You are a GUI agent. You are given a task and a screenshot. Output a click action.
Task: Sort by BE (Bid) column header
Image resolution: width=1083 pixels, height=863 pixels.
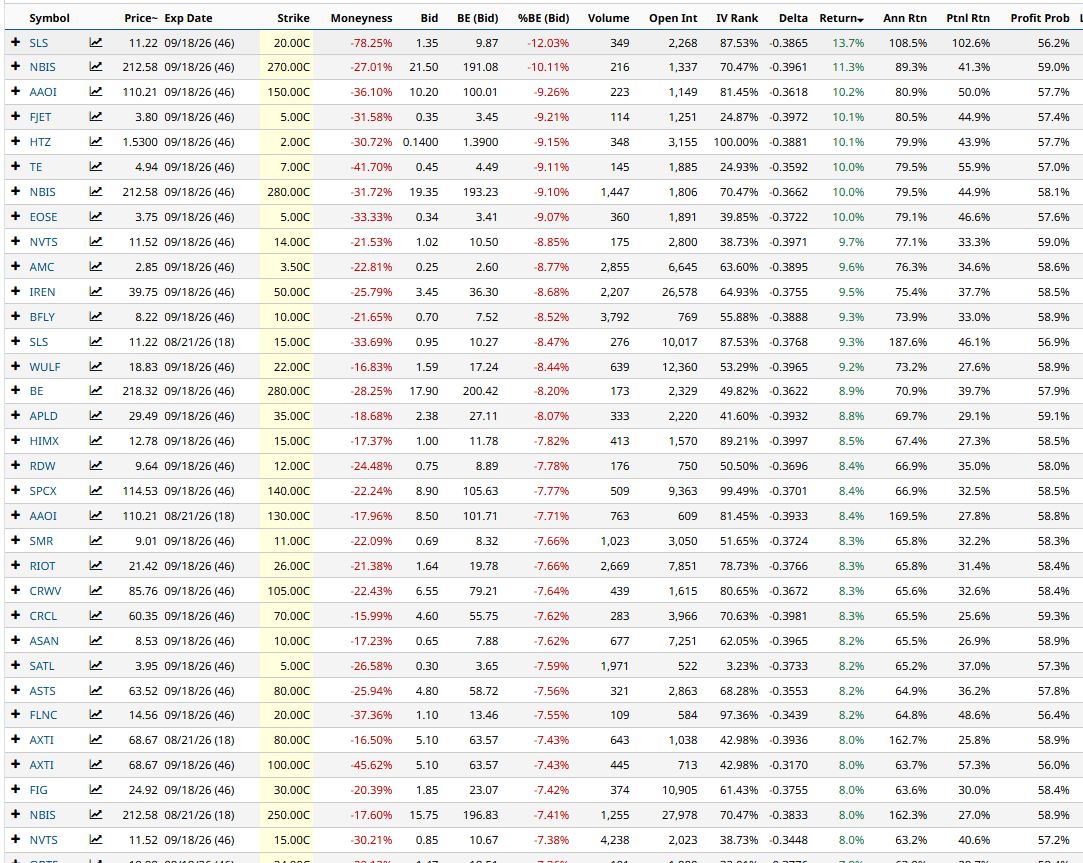coord(477,18)
